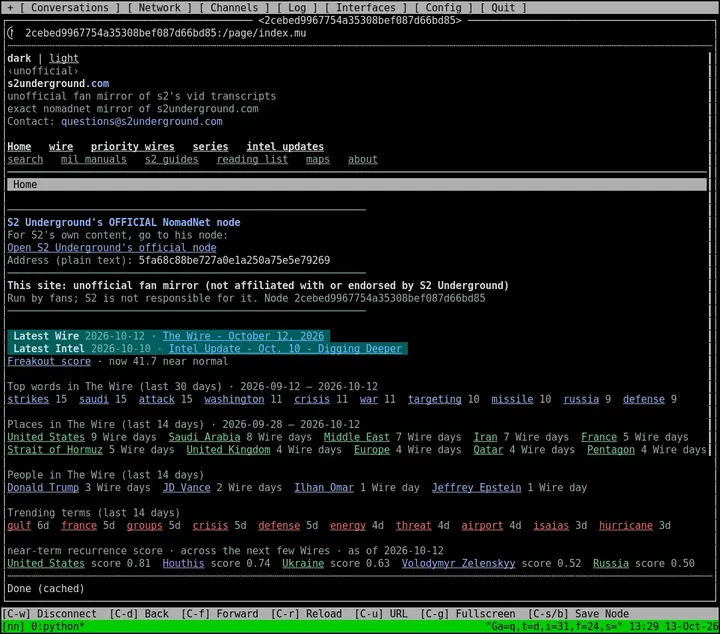720x634 pixels.
Task: Click the [C-g] Fullscreen shortcut
Action: [468, 614]
